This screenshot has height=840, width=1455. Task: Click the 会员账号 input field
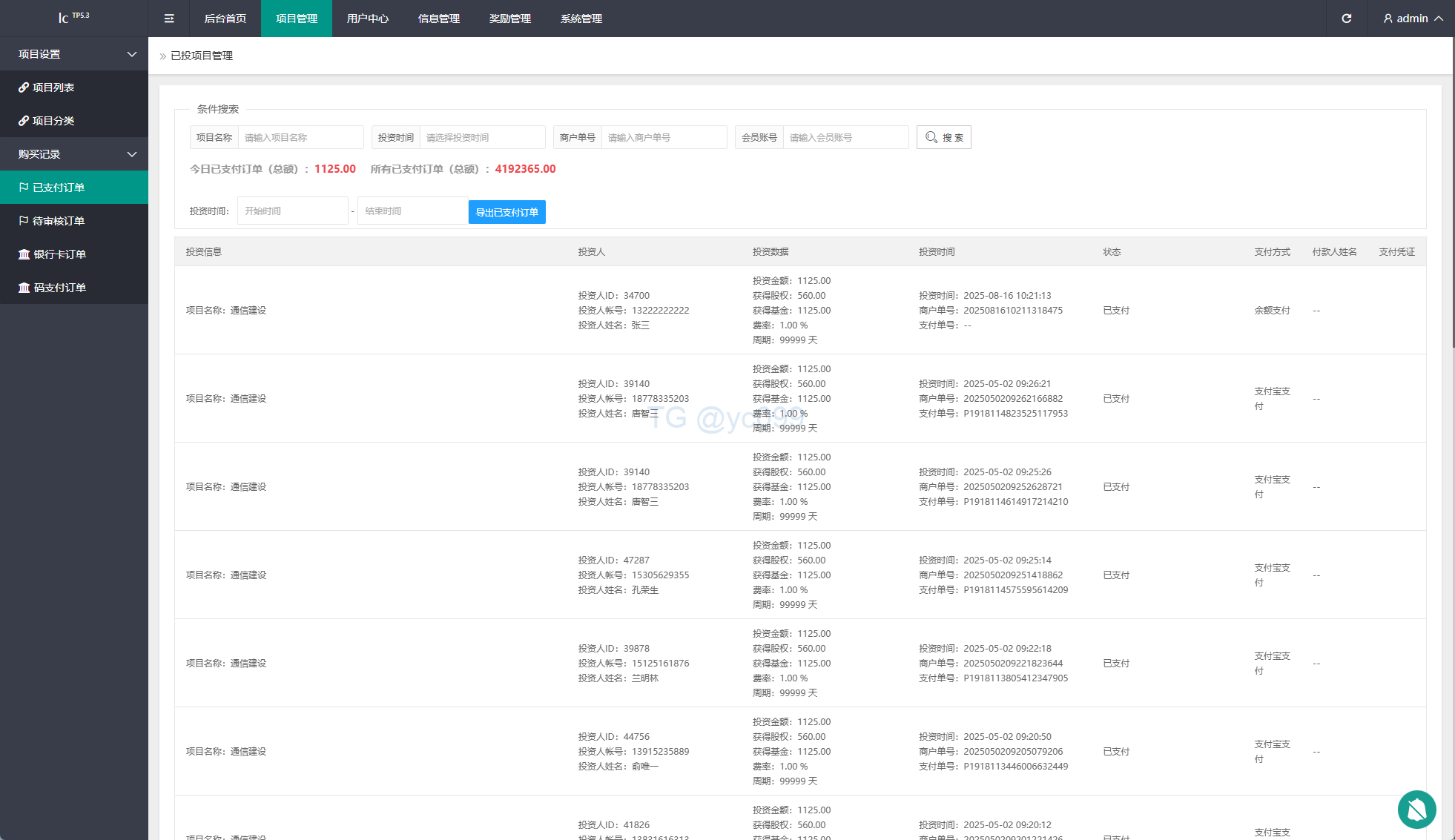pyautogui.click(x=845, y=137)
